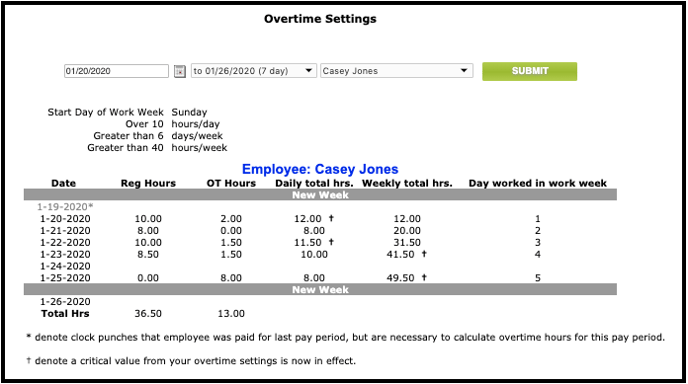Click daily total 12.00 for 1-20-2020

[x=308, y=219]
